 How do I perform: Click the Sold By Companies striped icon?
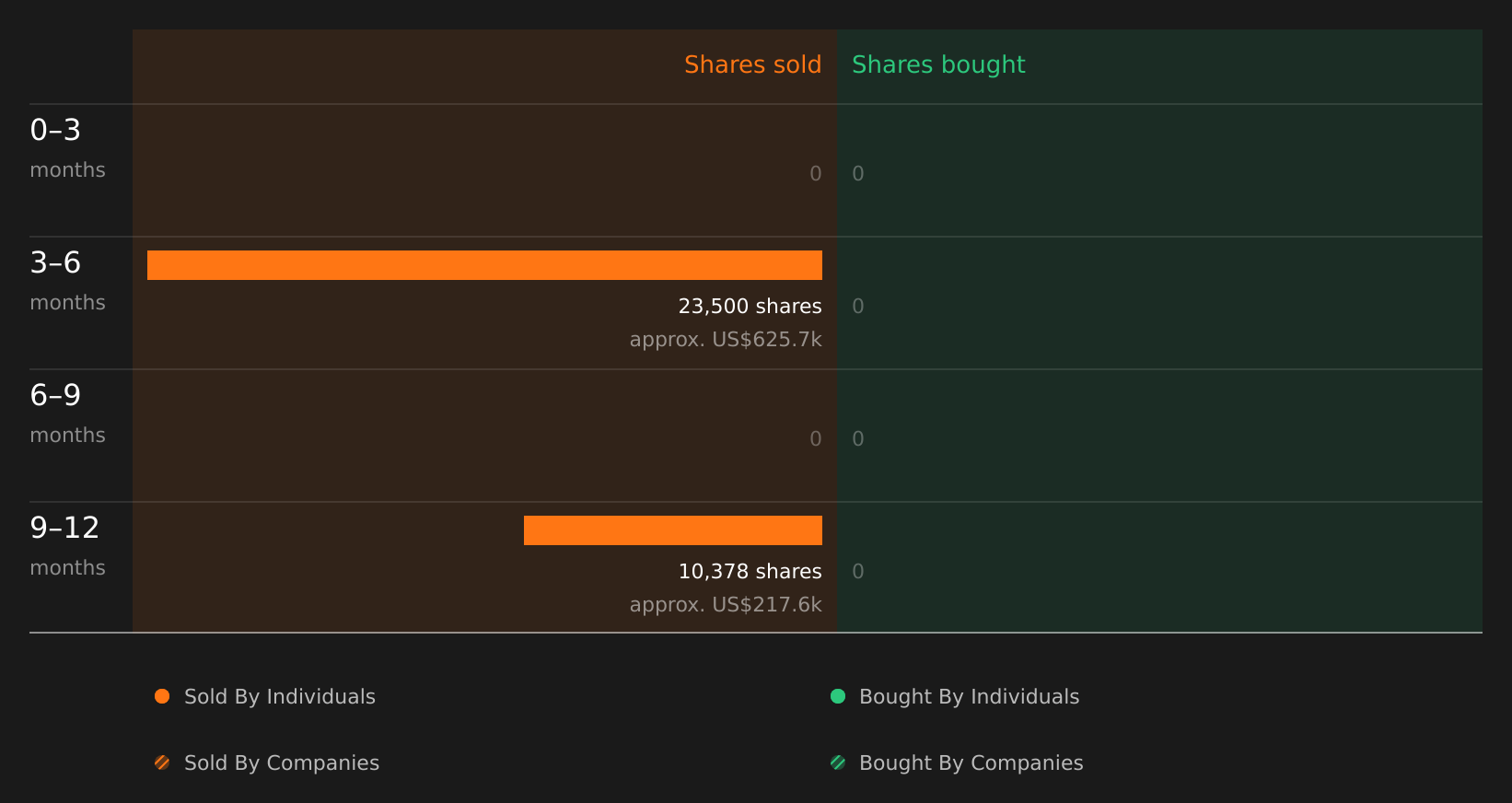pyautogui.click(x=162, y=762)
